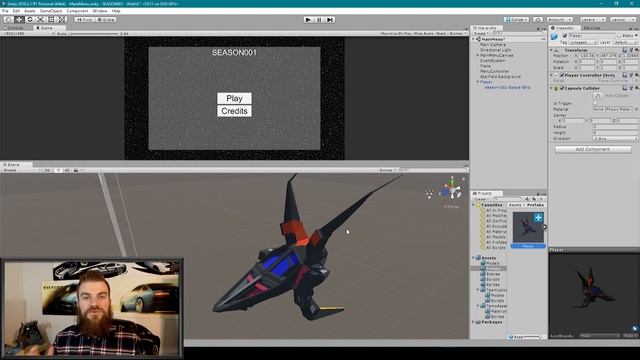Open the Layer dropdown in Inspector

coord(625,42)
